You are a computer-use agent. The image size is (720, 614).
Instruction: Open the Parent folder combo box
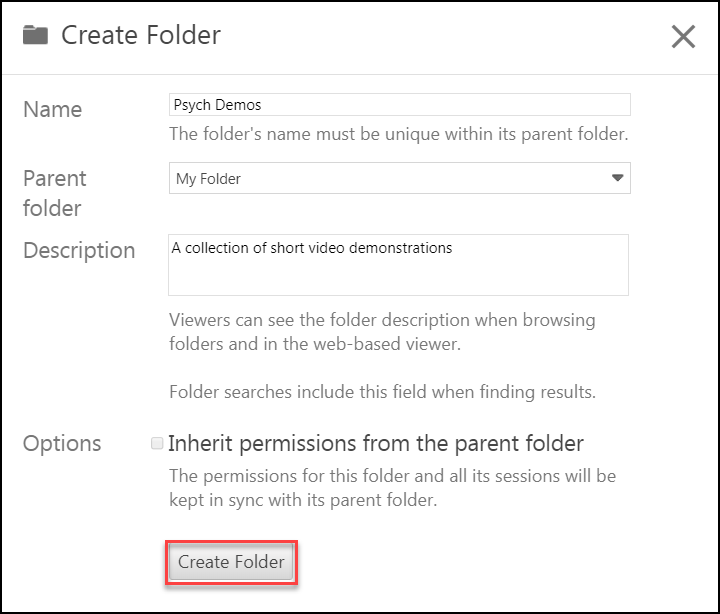pyautogui.click(x=390, y=179)
